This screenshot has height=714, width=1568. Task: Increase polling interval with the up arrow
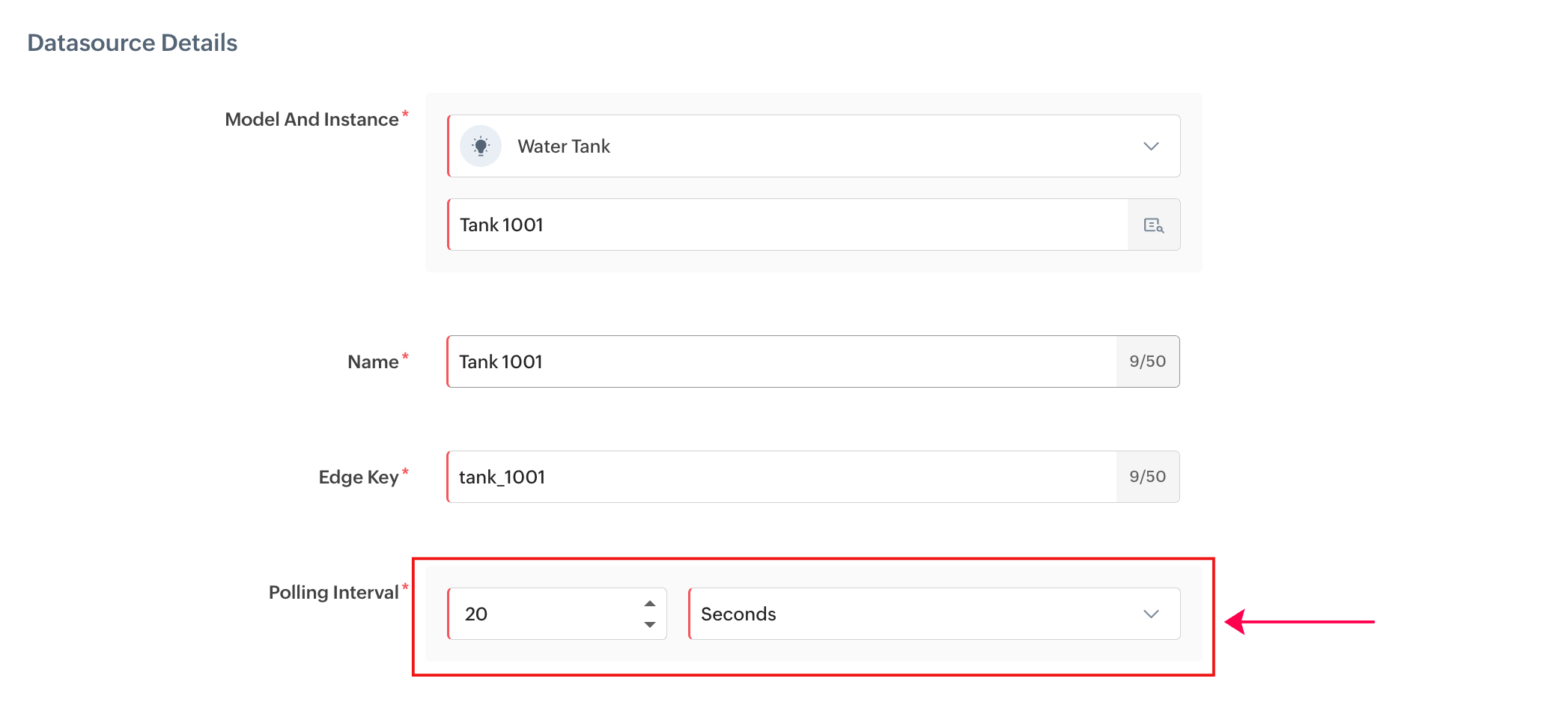pos(650,603)
